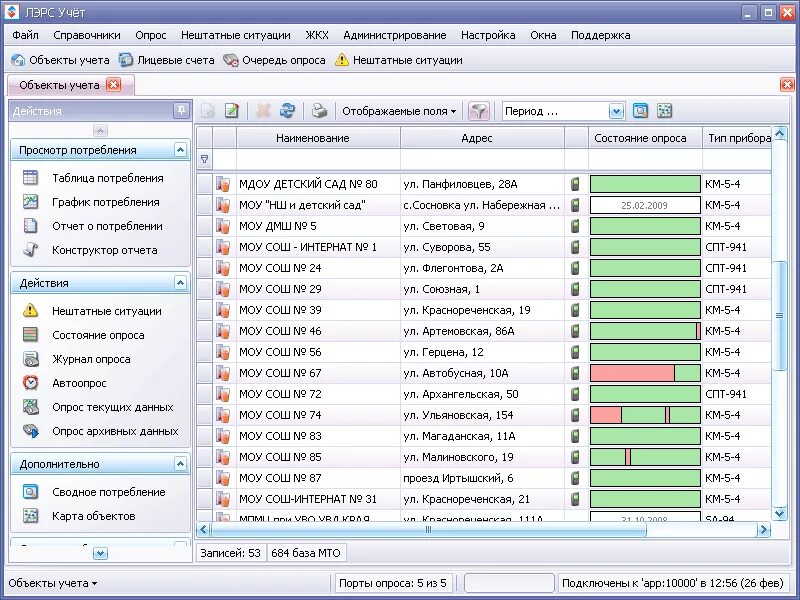
Task: Click address ул. Магаданская, 11А
Action: [459, 436]
